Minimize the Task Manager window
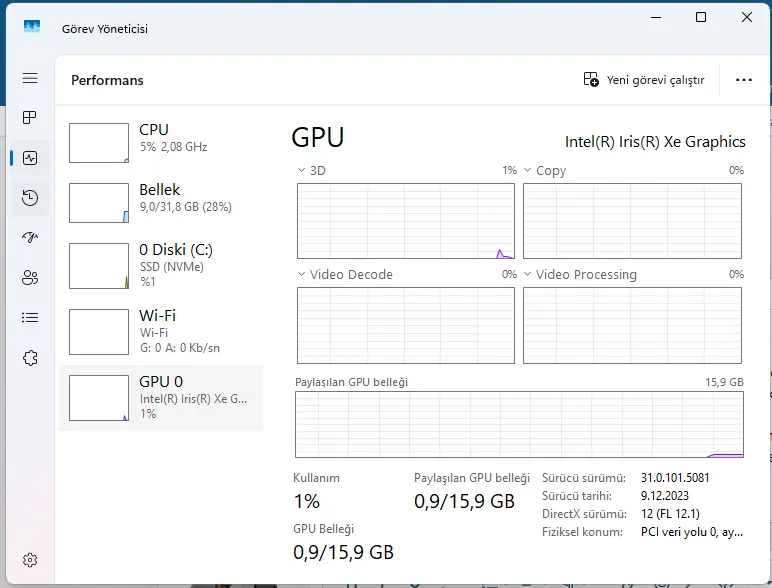Screen dimensions: 772x588 pos(656,17)
